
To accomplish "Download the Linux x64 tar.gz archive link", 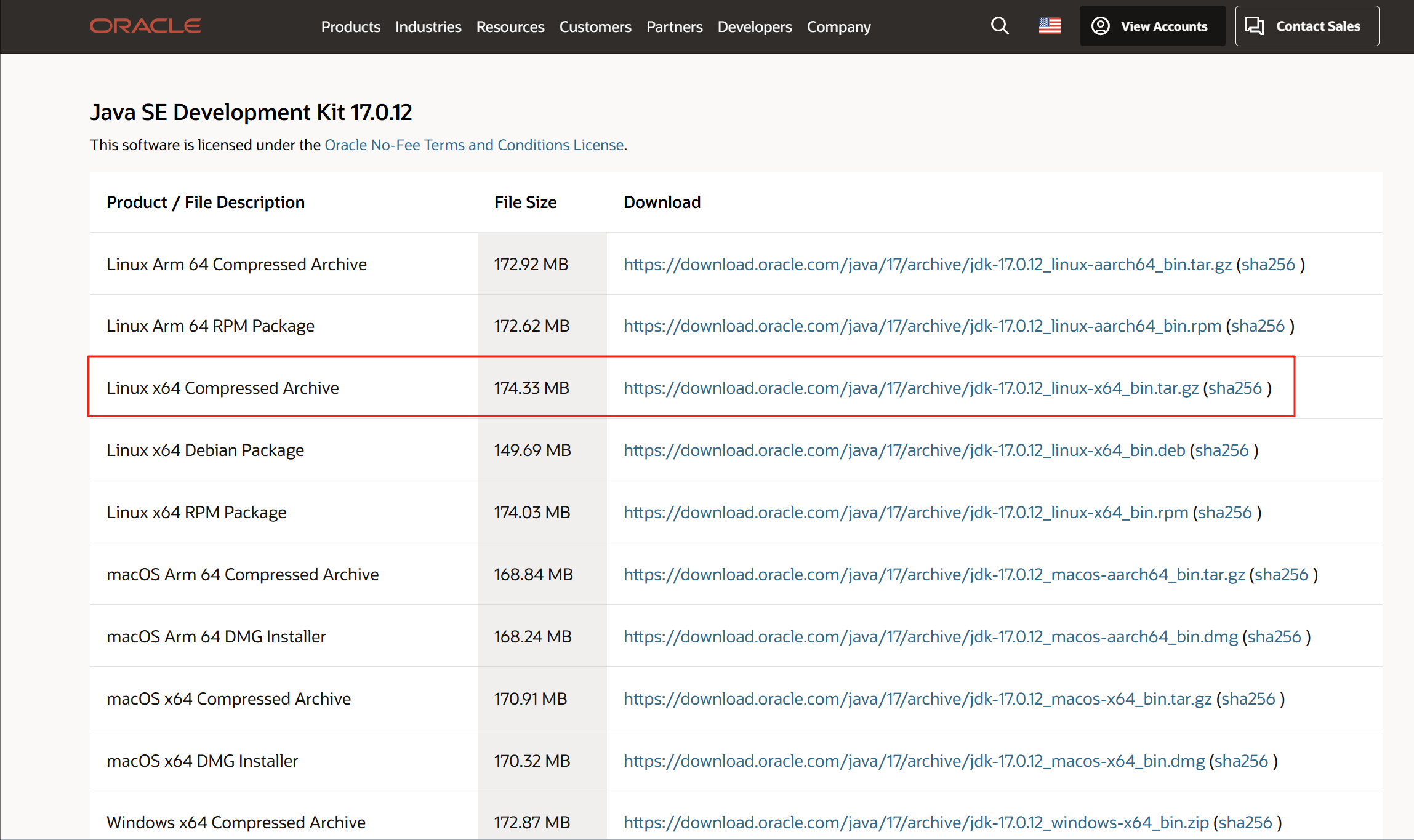I will (x=910, y=388).
